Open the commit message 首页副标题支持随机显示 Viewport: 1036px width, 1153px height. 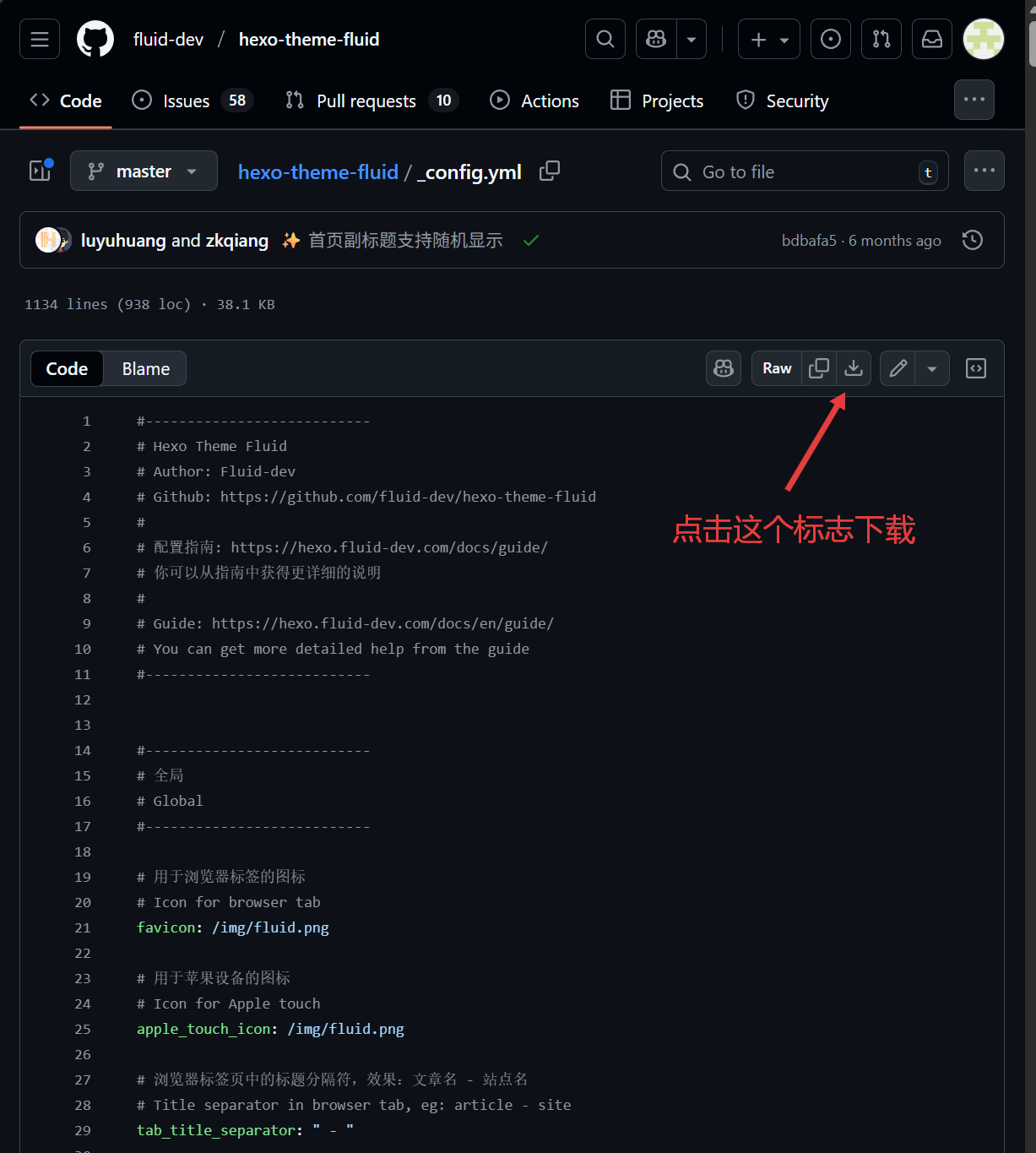[405, 240]
